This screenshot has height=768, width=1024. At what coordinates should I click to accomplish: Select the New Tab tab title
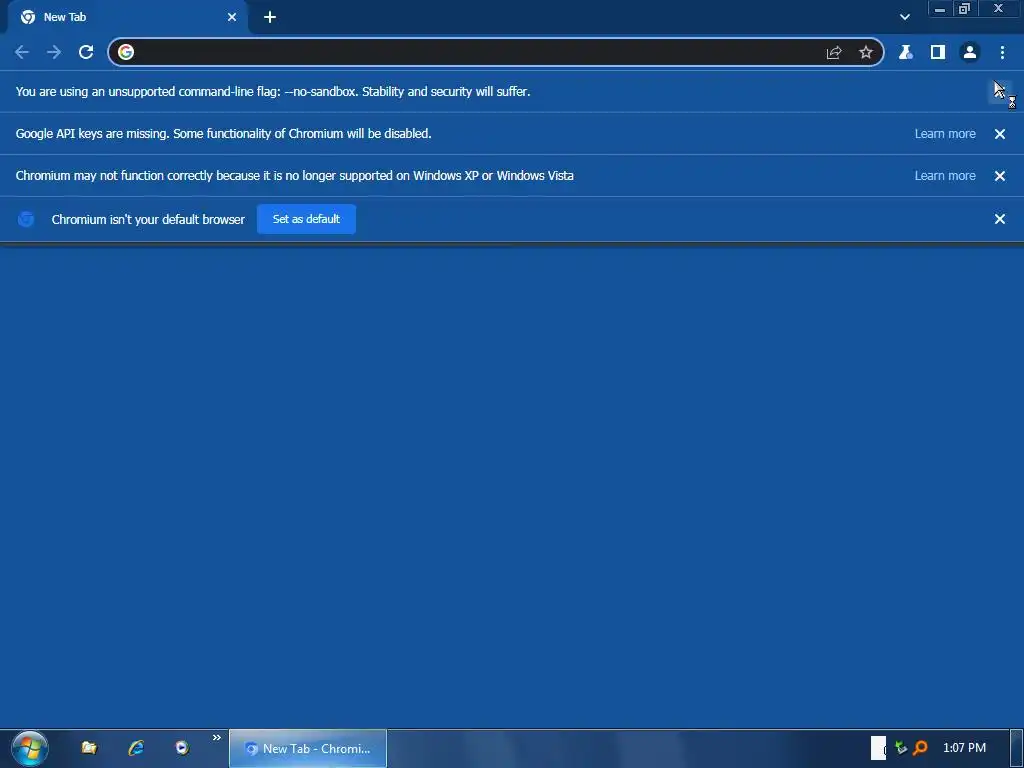tap(65, 18)
